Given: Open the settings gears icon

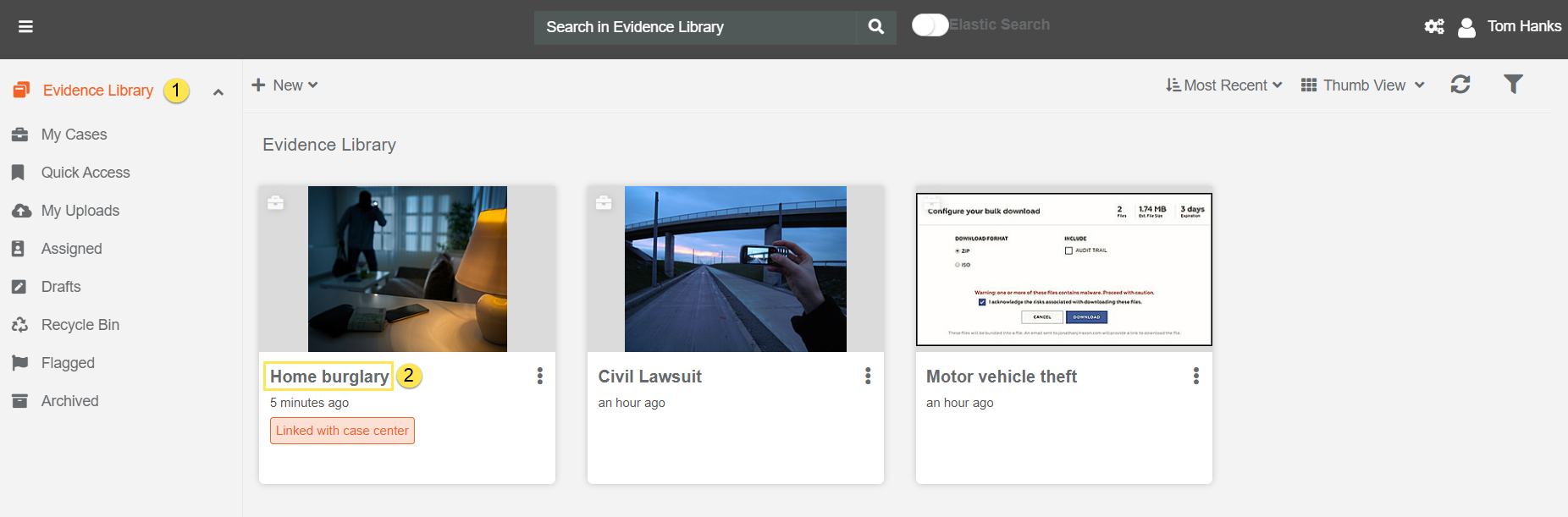Looking at the screenshot, I should click(x=1433, y=27).
